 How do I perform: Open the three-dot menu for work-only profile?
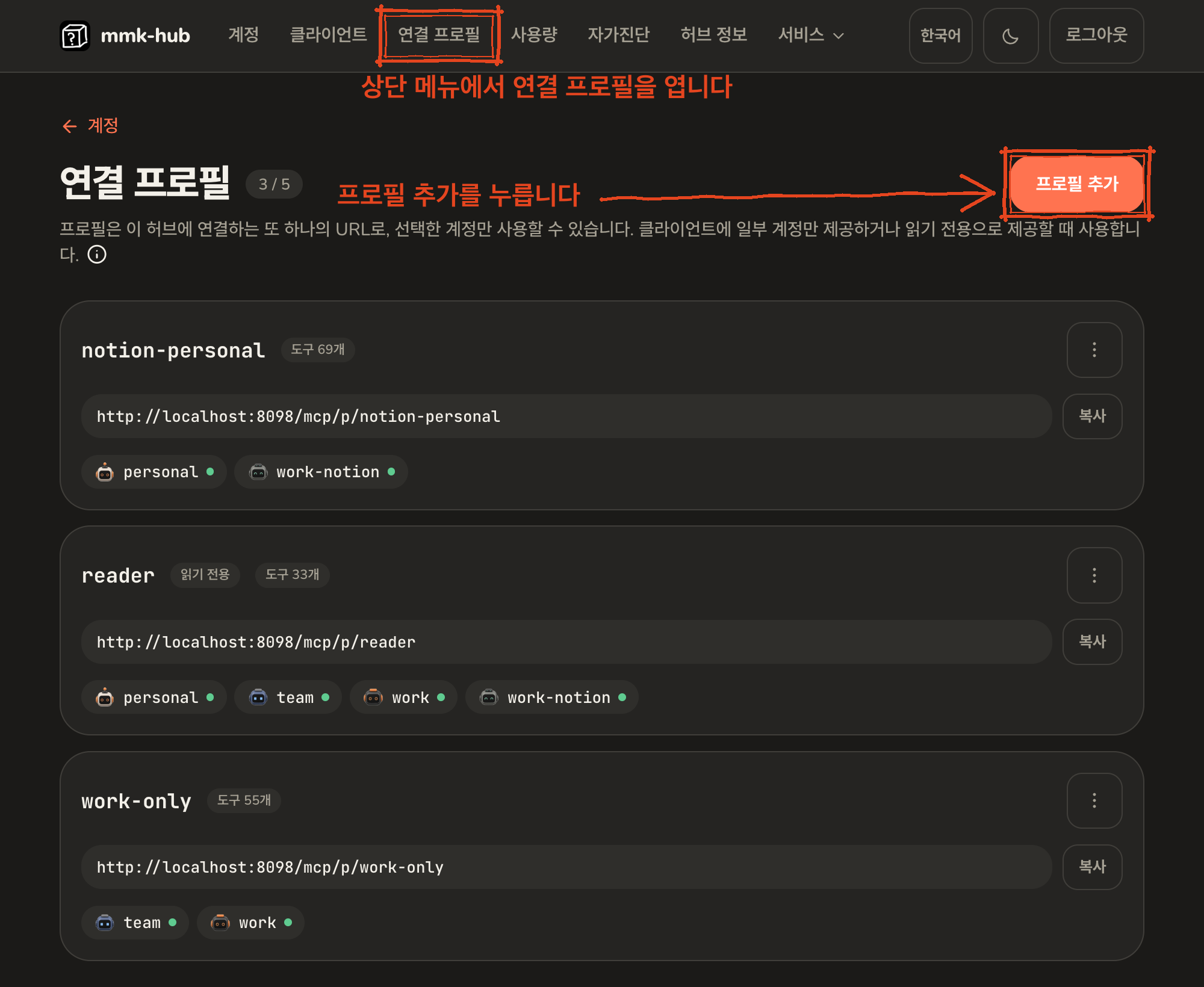[1094, 800]
